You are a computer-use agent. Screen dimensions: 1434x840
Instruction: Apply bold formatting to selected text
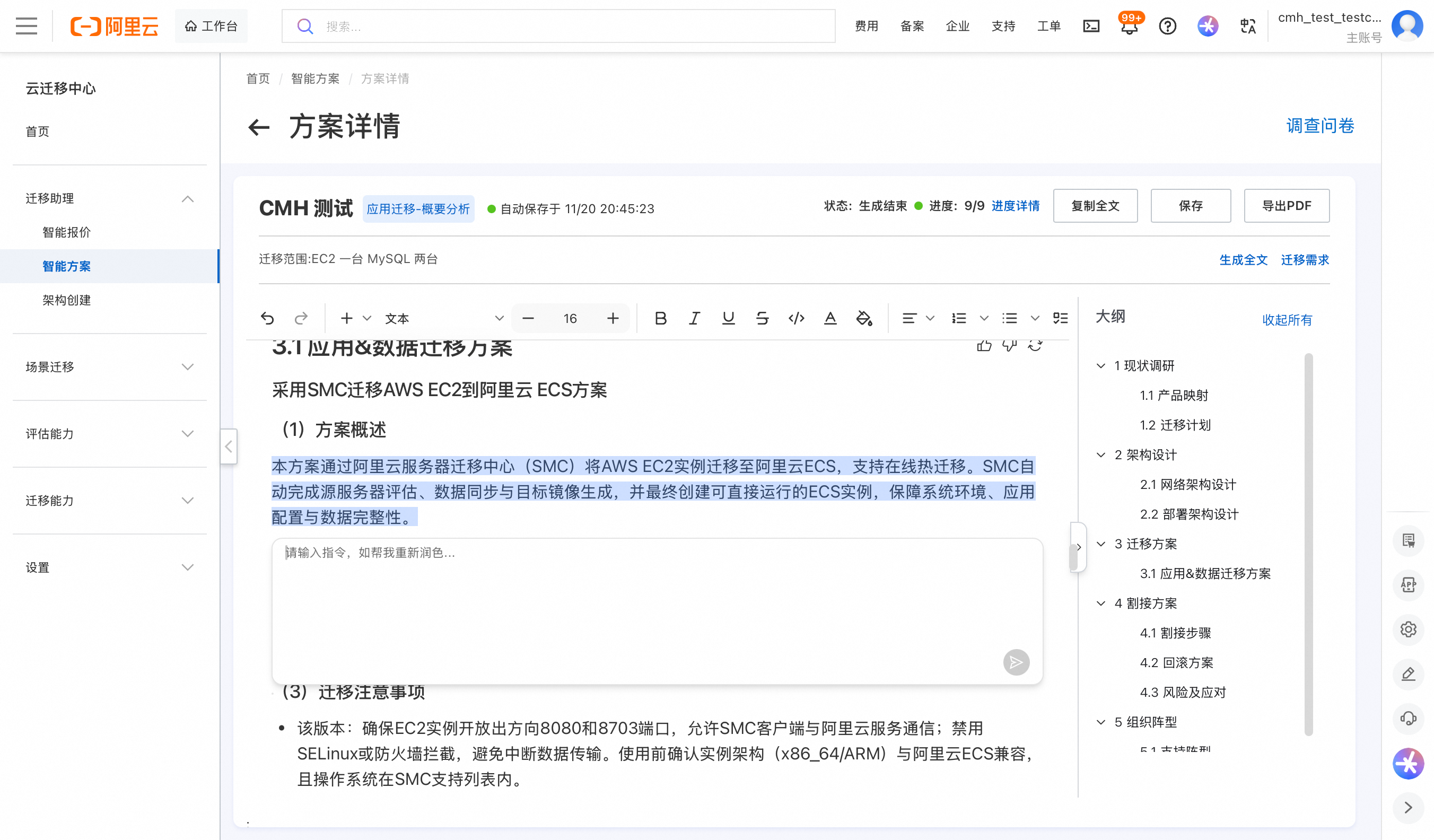pyautogui.click(x=660, y=318)
